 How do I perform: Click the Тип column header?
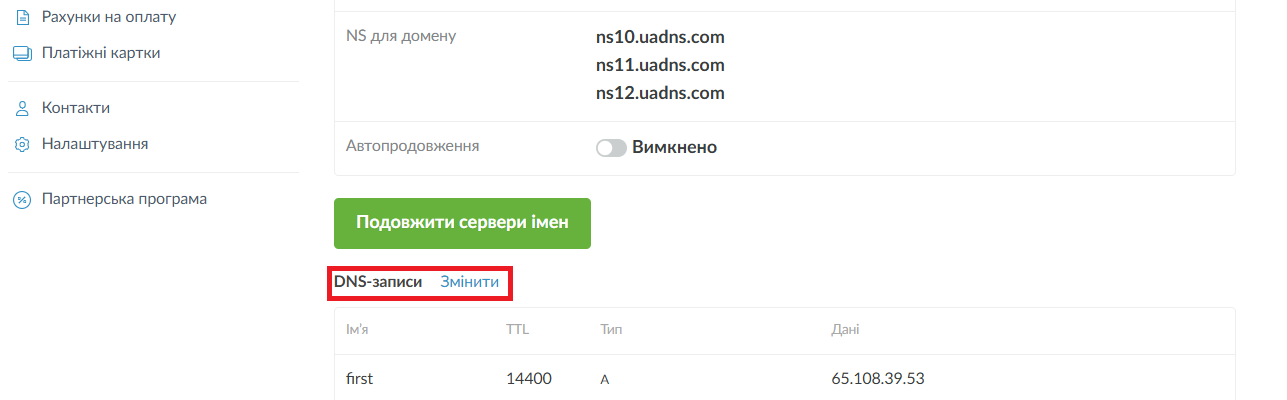click(x=612, y=329)
